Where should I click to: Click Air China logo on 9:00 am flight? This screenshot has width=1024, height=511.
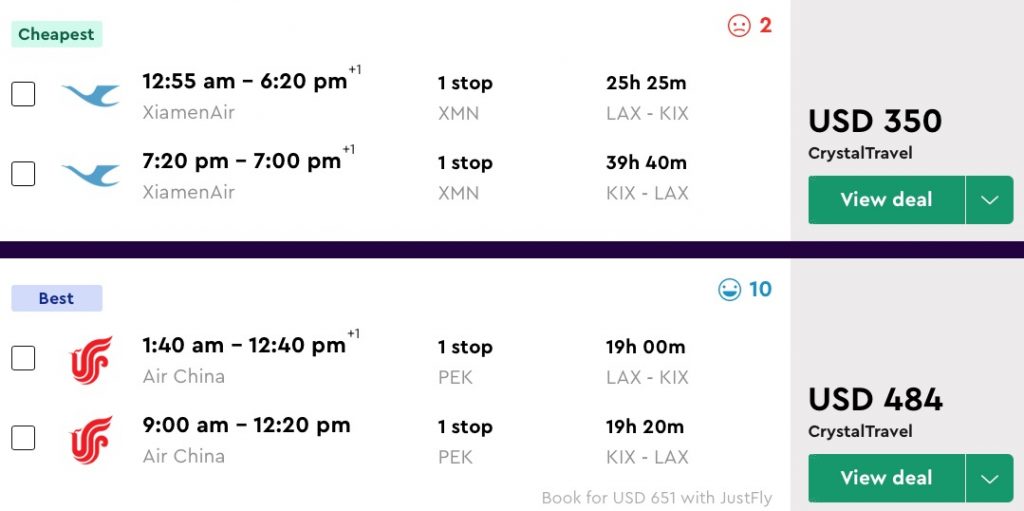90,439
